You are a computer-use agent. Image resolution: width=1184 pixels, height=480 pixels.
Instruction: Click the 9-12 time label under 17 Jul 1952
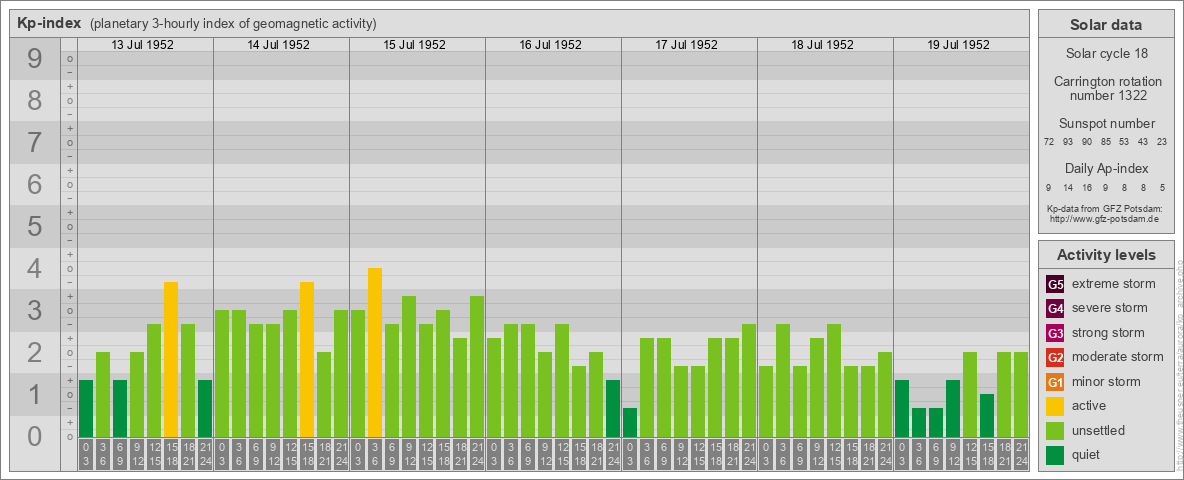click(x=680, y=455)
